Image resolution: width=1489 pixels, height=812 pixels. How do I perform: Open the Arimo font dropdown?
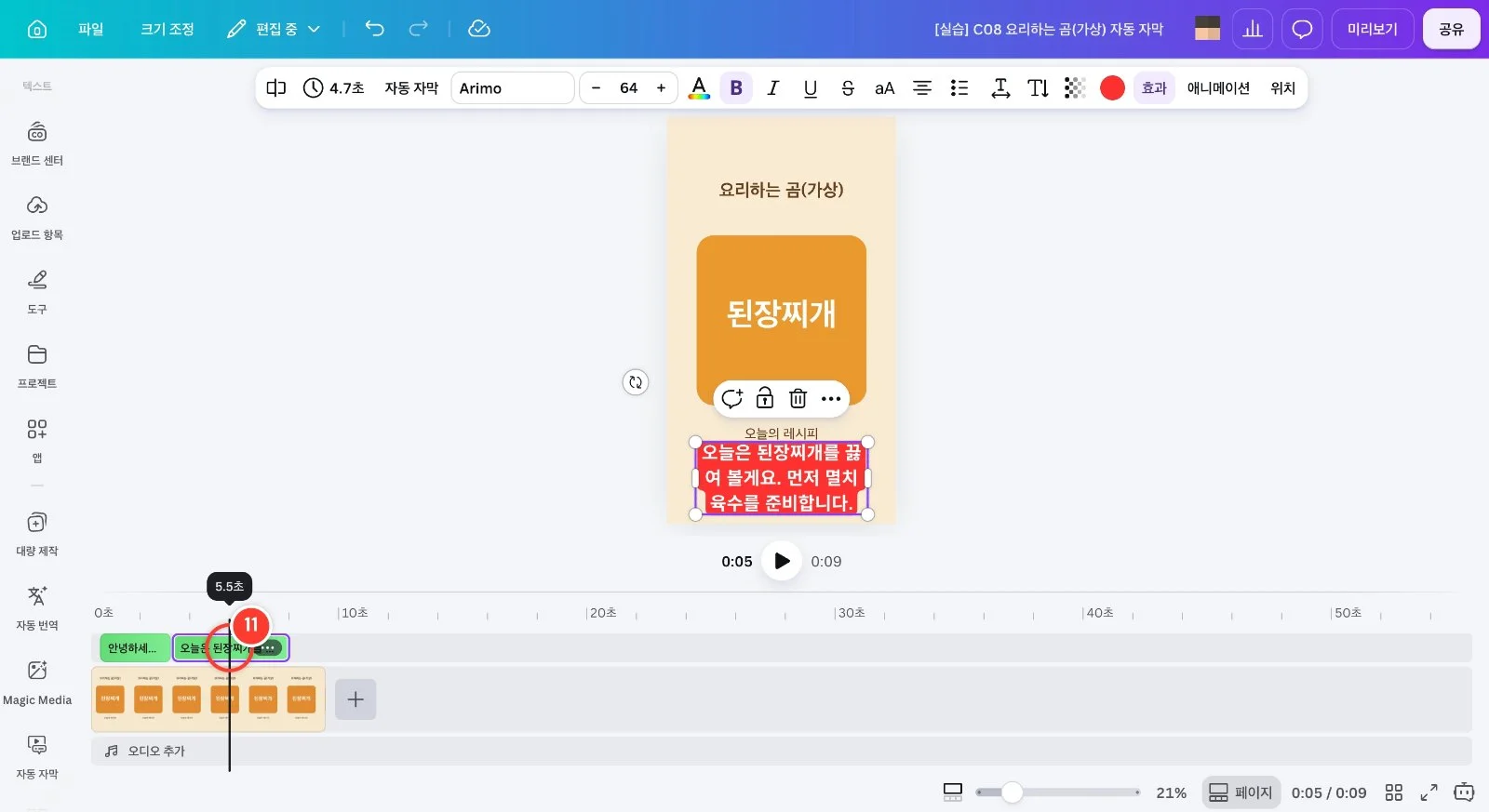[513, 87]
